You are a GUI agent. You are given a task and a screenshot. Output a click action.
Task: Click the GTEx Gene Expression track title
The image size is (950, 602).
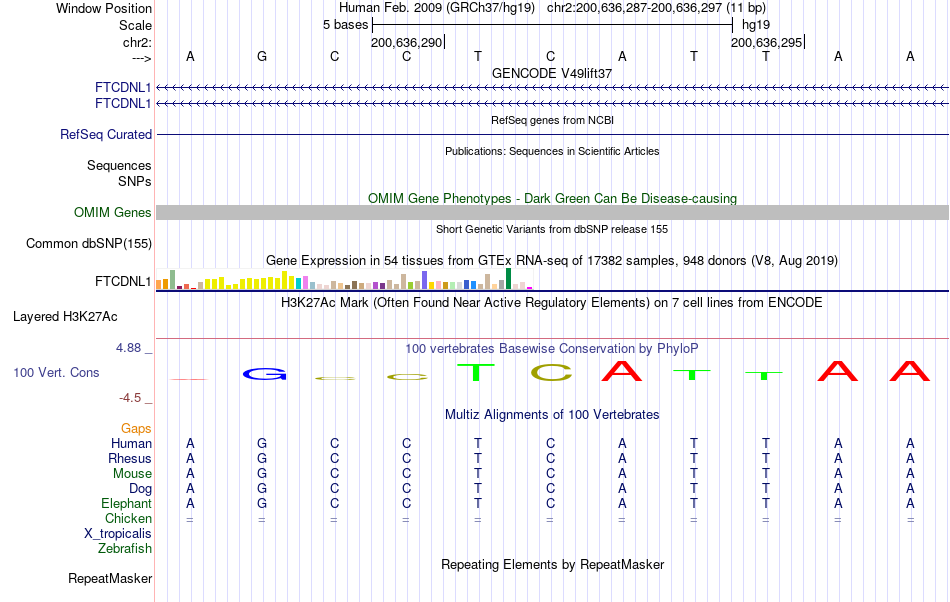tap(552, 261)
